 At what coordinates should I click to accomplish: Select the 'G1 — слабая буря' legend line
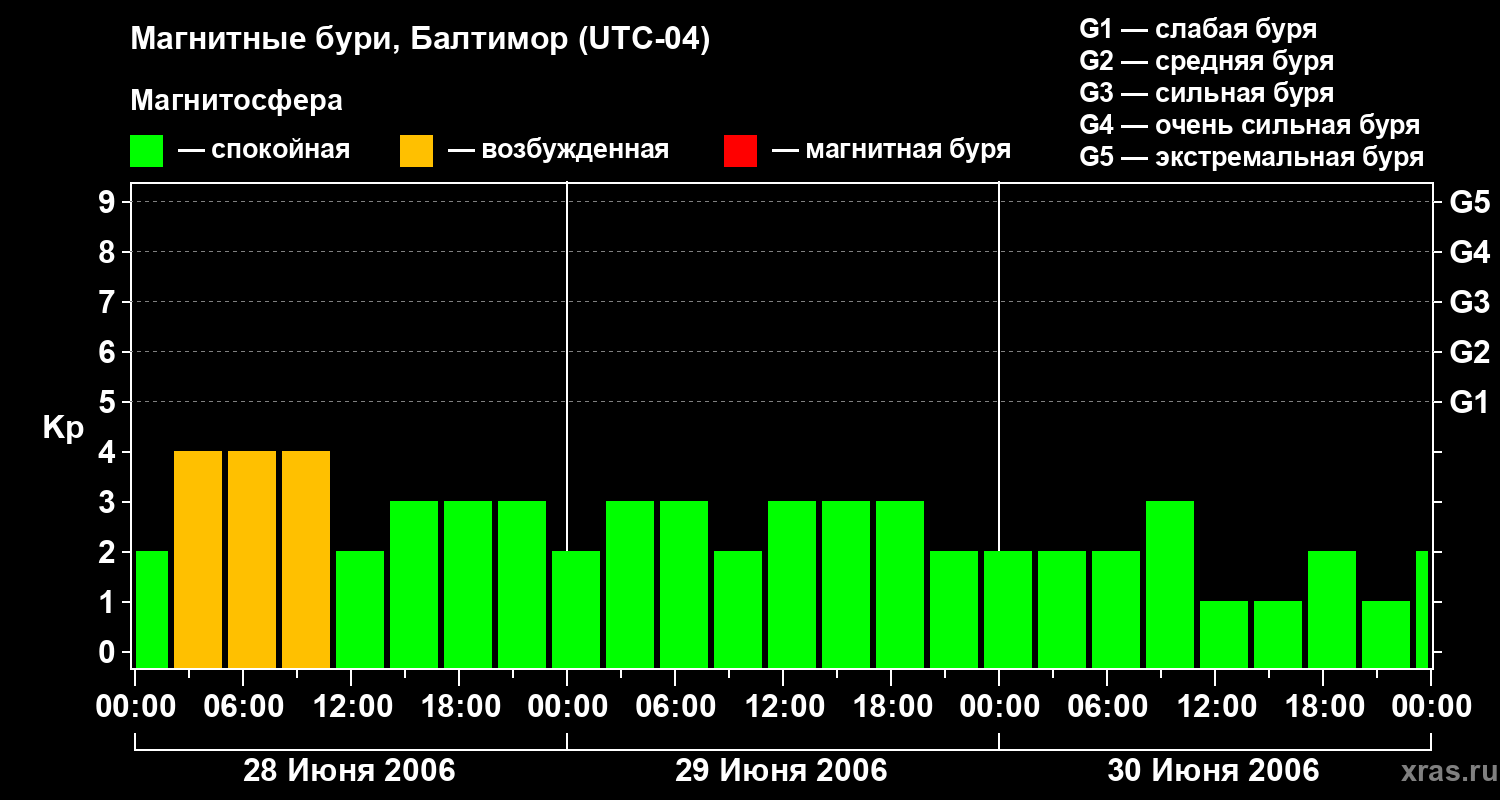tap(1198, 29)
